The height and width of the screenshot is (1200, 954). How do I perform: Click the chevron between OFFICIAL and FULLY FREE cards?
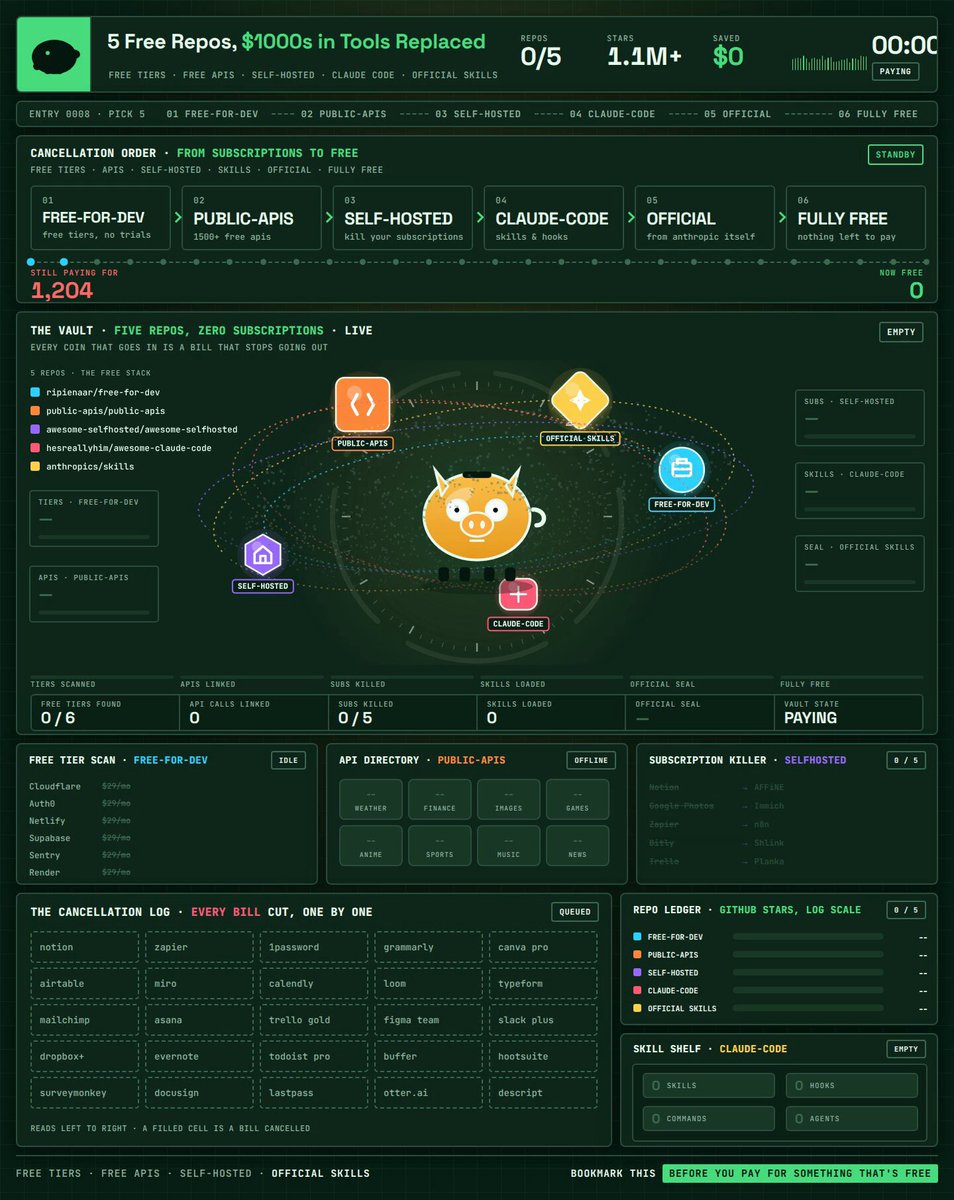(x=780, y=218)
